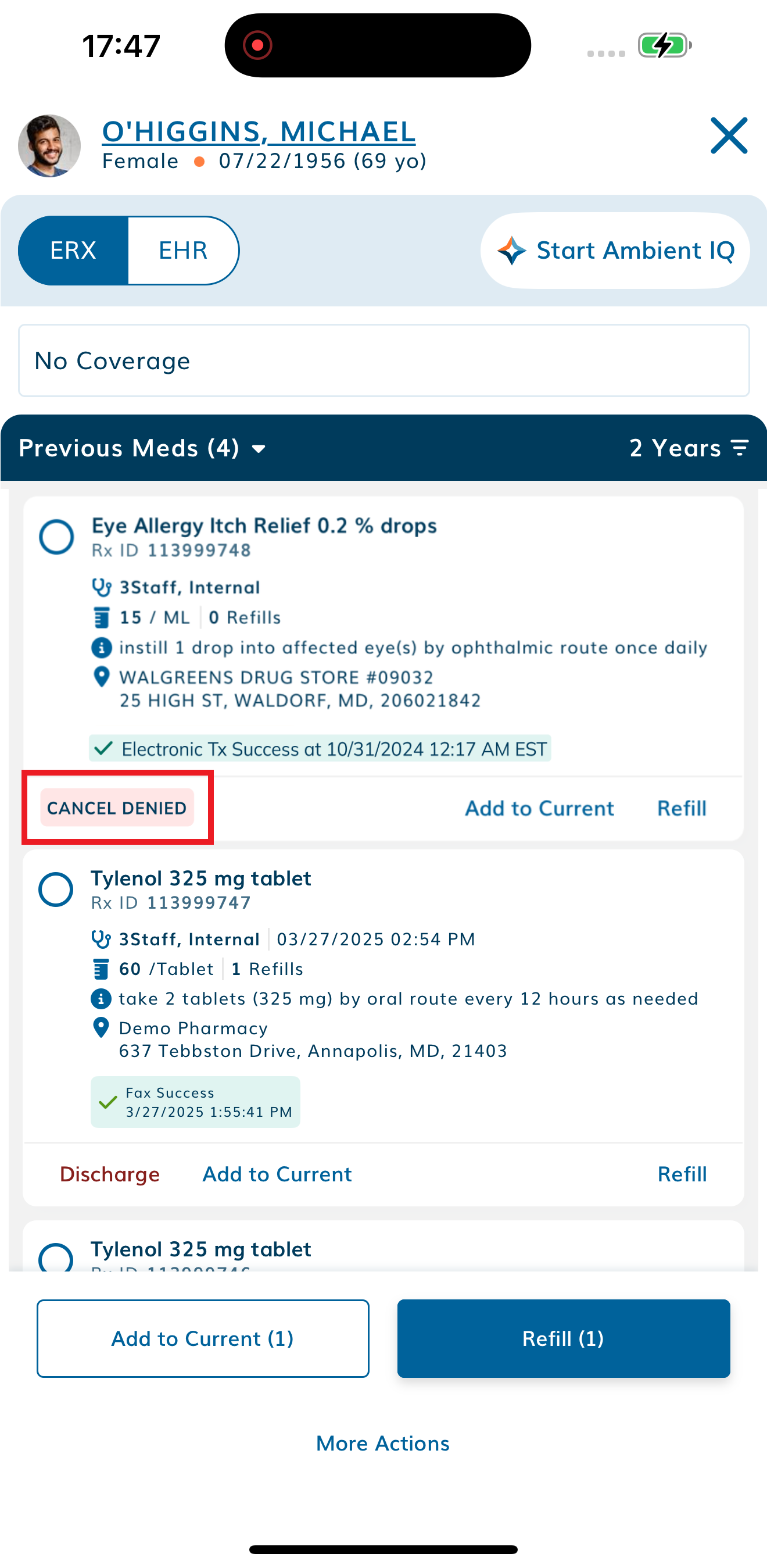Open the No Coverage selector
This screenshot has height=1568, width=767.
383,361
